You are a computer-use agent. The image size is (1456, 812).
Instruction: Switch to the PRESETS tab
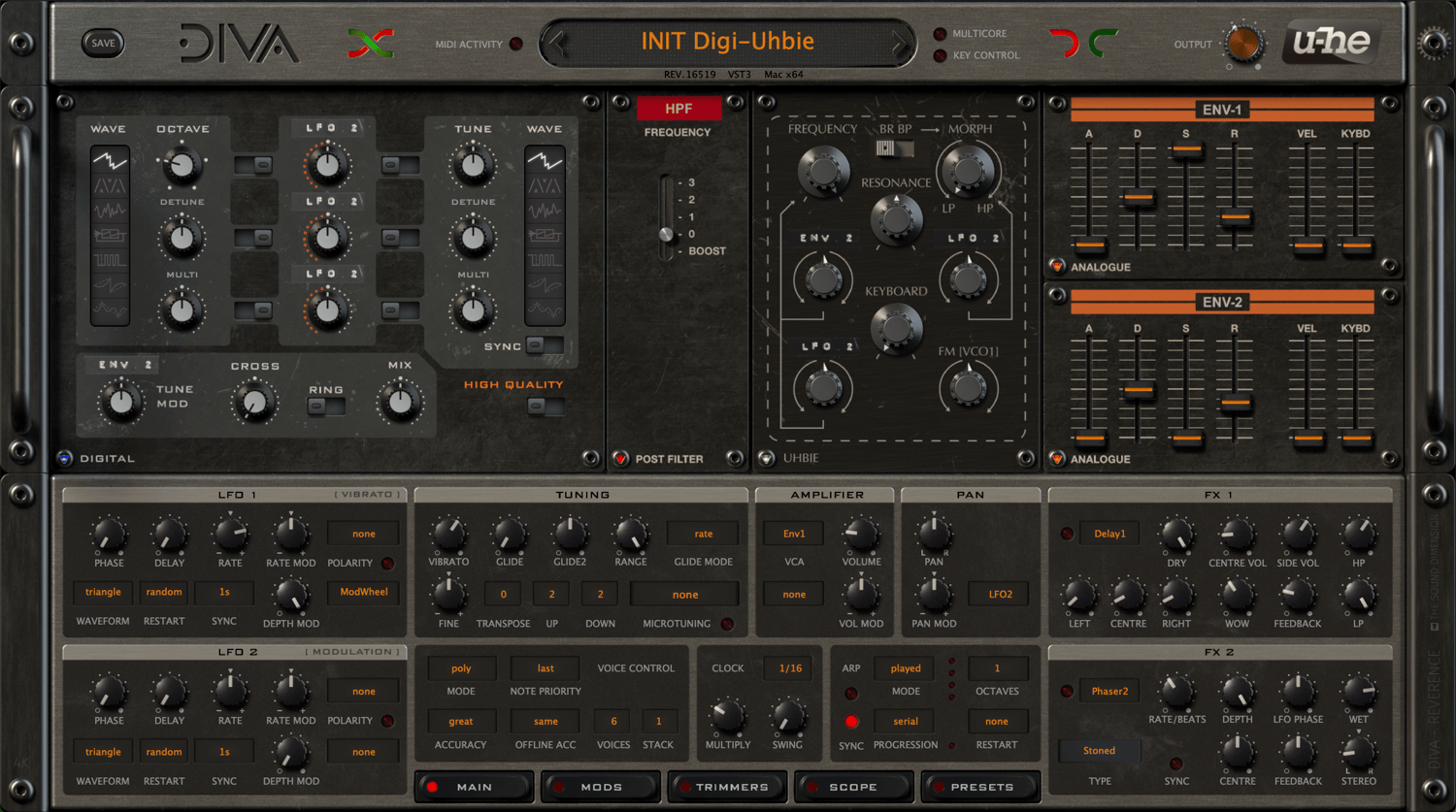point(981,787)
